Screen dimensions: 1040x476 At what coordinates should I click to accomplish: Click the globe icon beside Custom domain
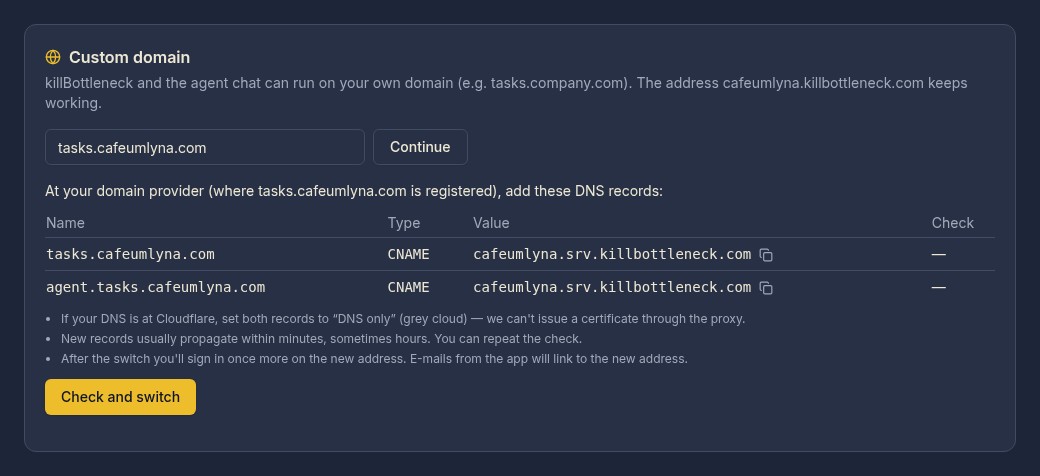point(53,57)
